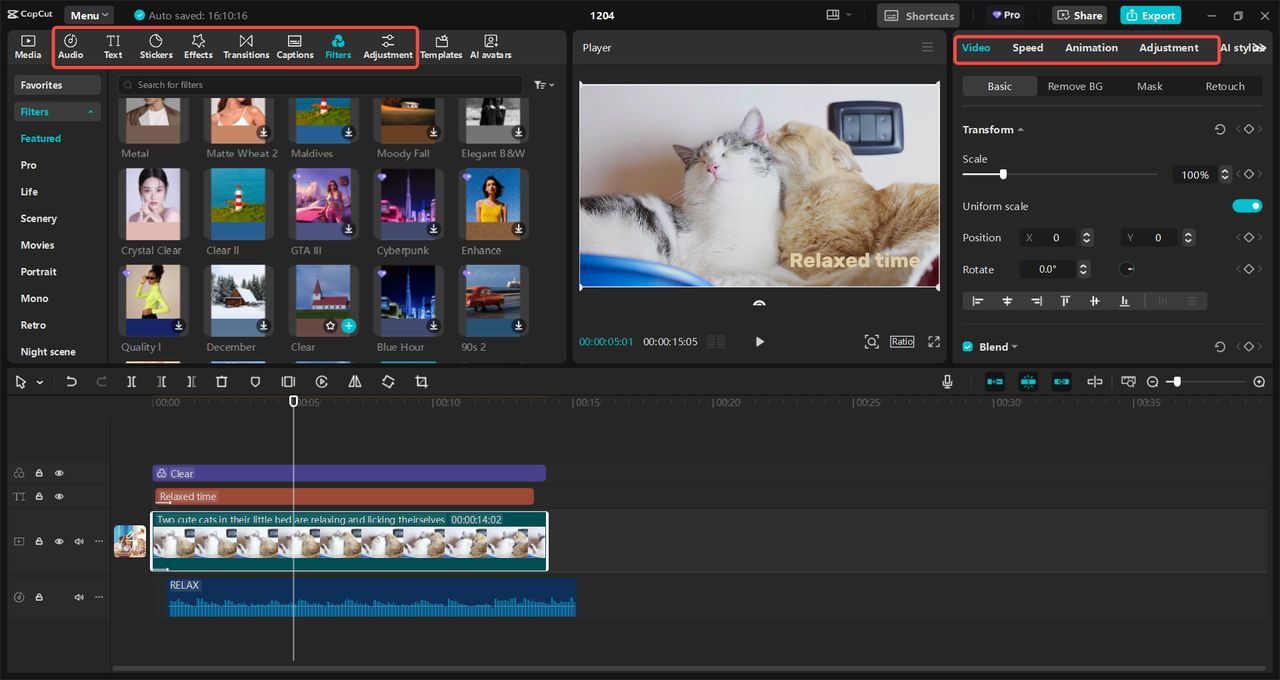Screen dimensions: 1280x680
Task: Open the Stickers panel
Action: click(x=156, y=47)
